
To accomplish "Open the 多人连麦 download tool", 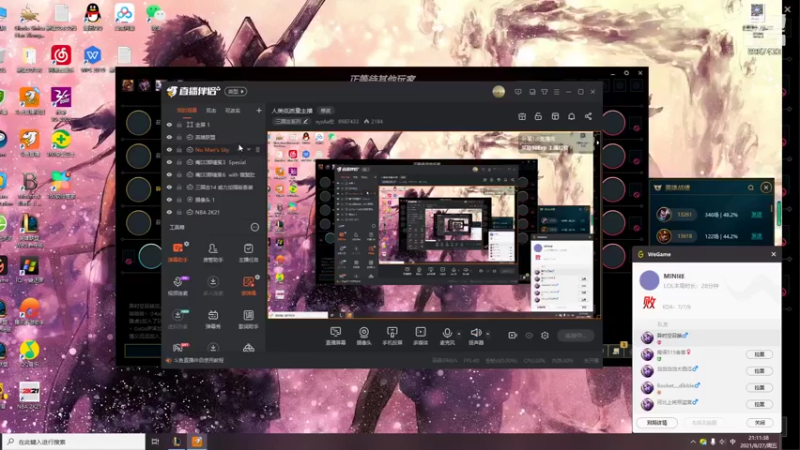I will click(213, 286).
